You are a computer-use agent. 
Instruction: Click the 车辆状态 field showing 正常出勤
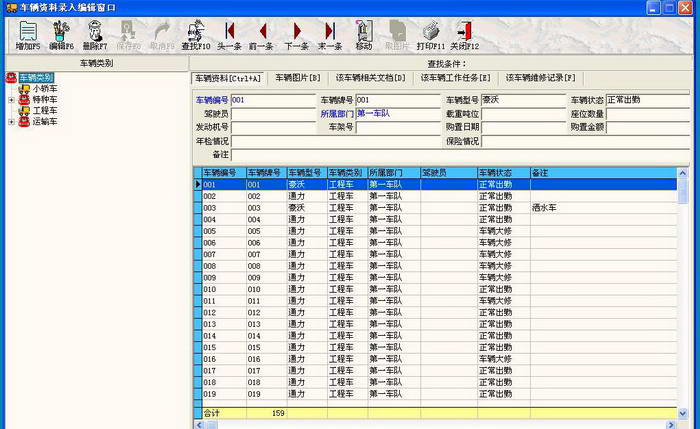647,100
